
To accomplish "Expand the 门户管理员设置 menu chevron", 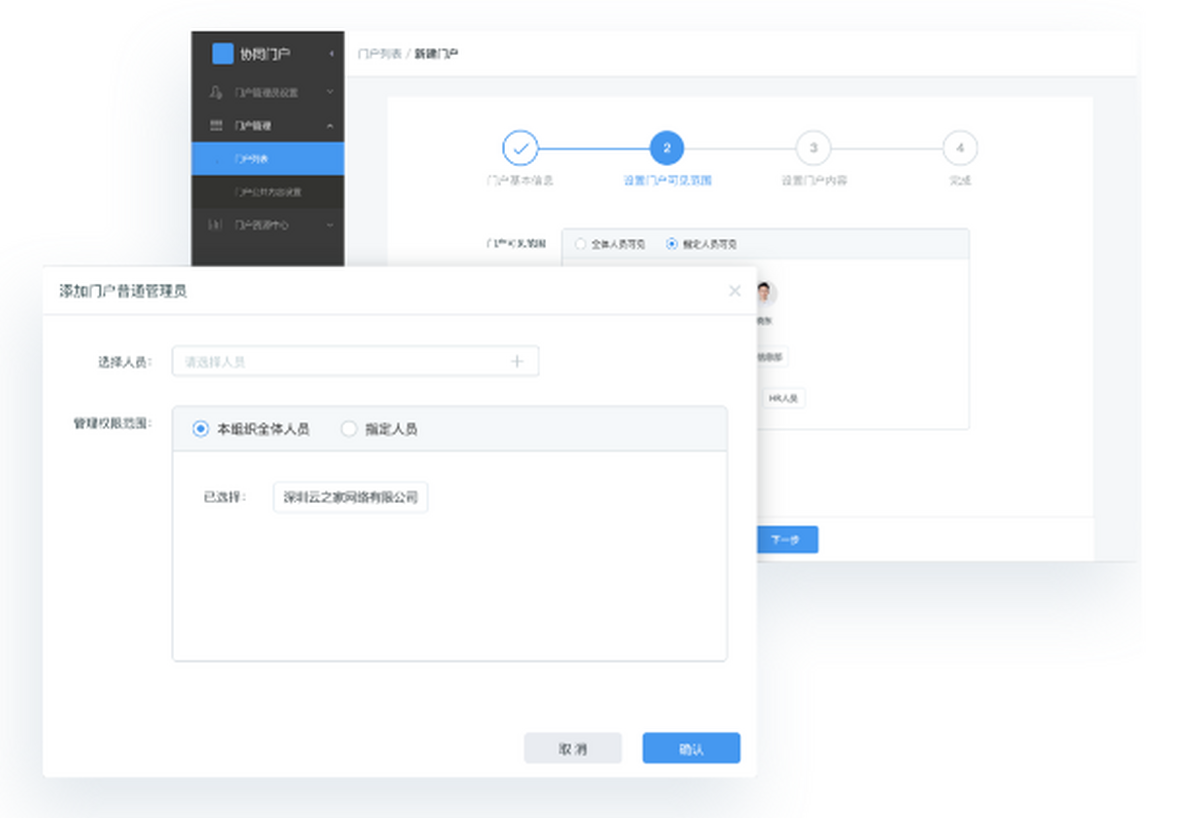I will pyautogui.click(x=330, y=92).
